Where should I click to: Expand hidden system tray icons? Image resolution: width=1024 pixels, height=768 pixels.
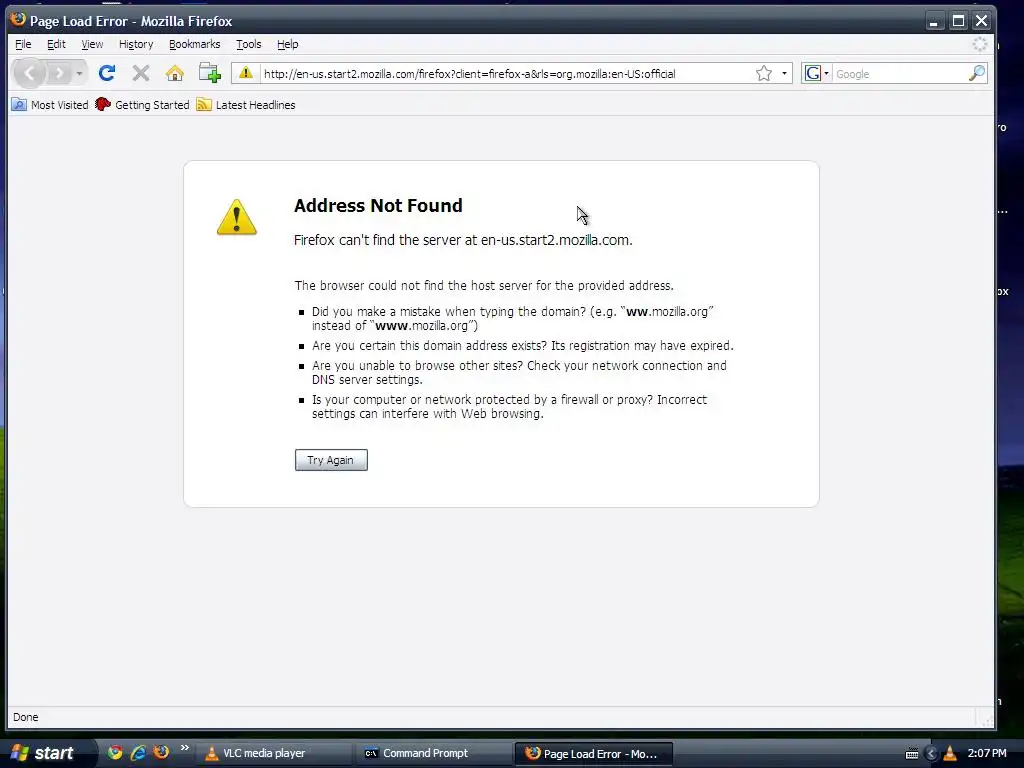click(932, 754)
